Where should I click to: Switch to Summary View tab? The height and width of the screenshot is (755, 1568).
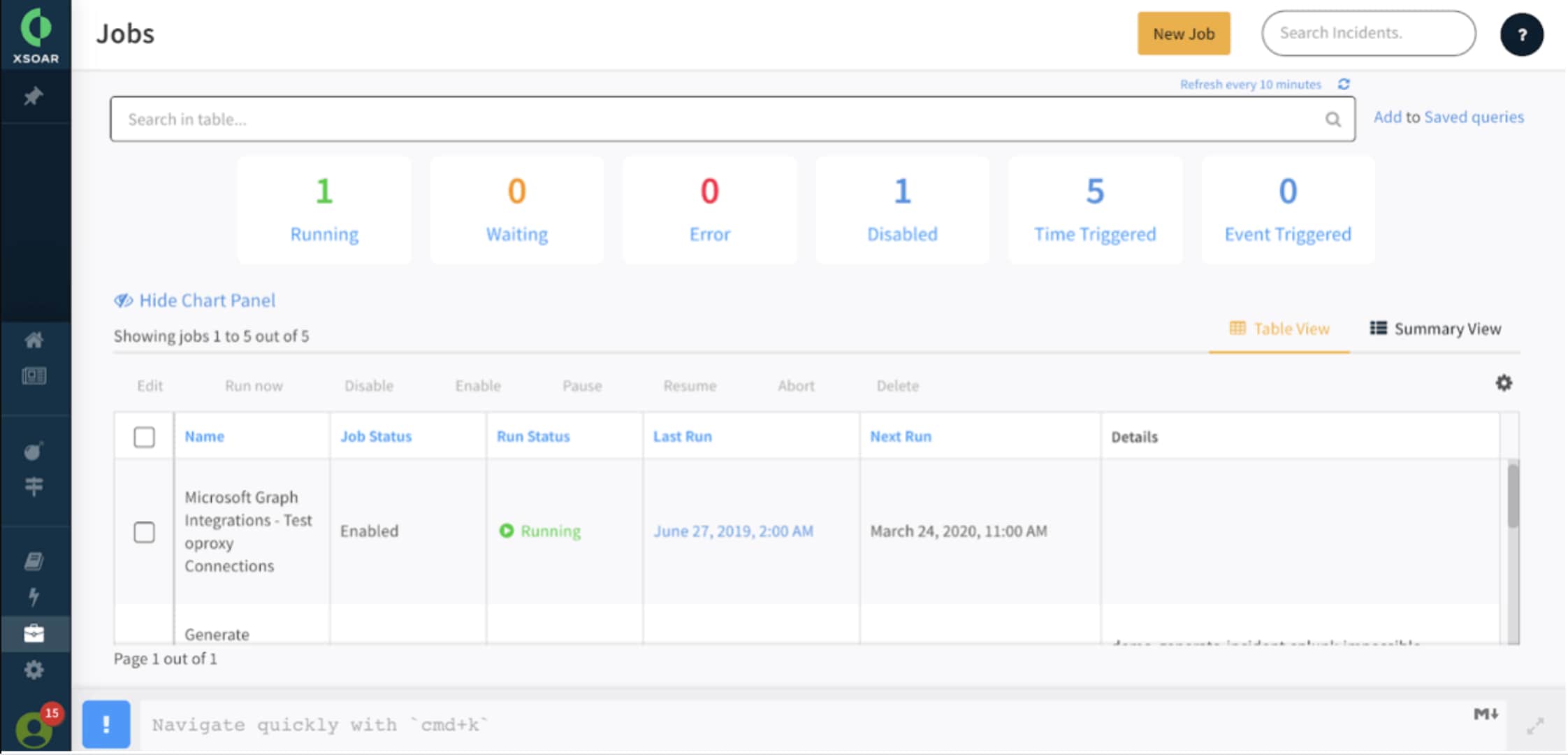point(1435,329)
